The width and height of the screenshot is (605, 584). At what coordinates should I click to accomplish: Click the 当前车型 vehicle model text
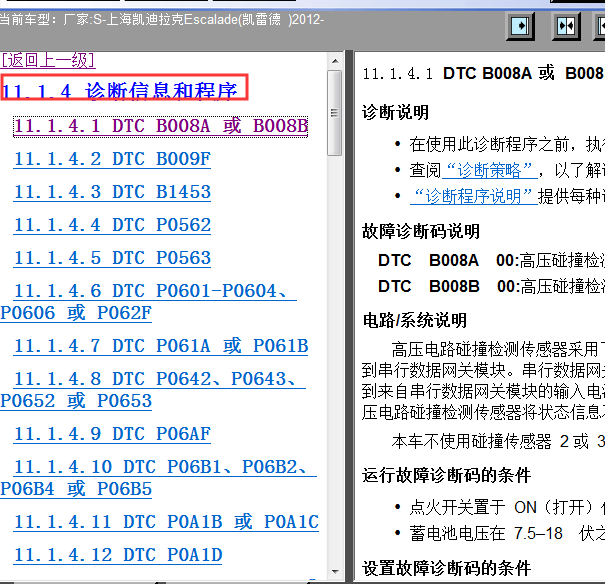(x=162, y=19)
